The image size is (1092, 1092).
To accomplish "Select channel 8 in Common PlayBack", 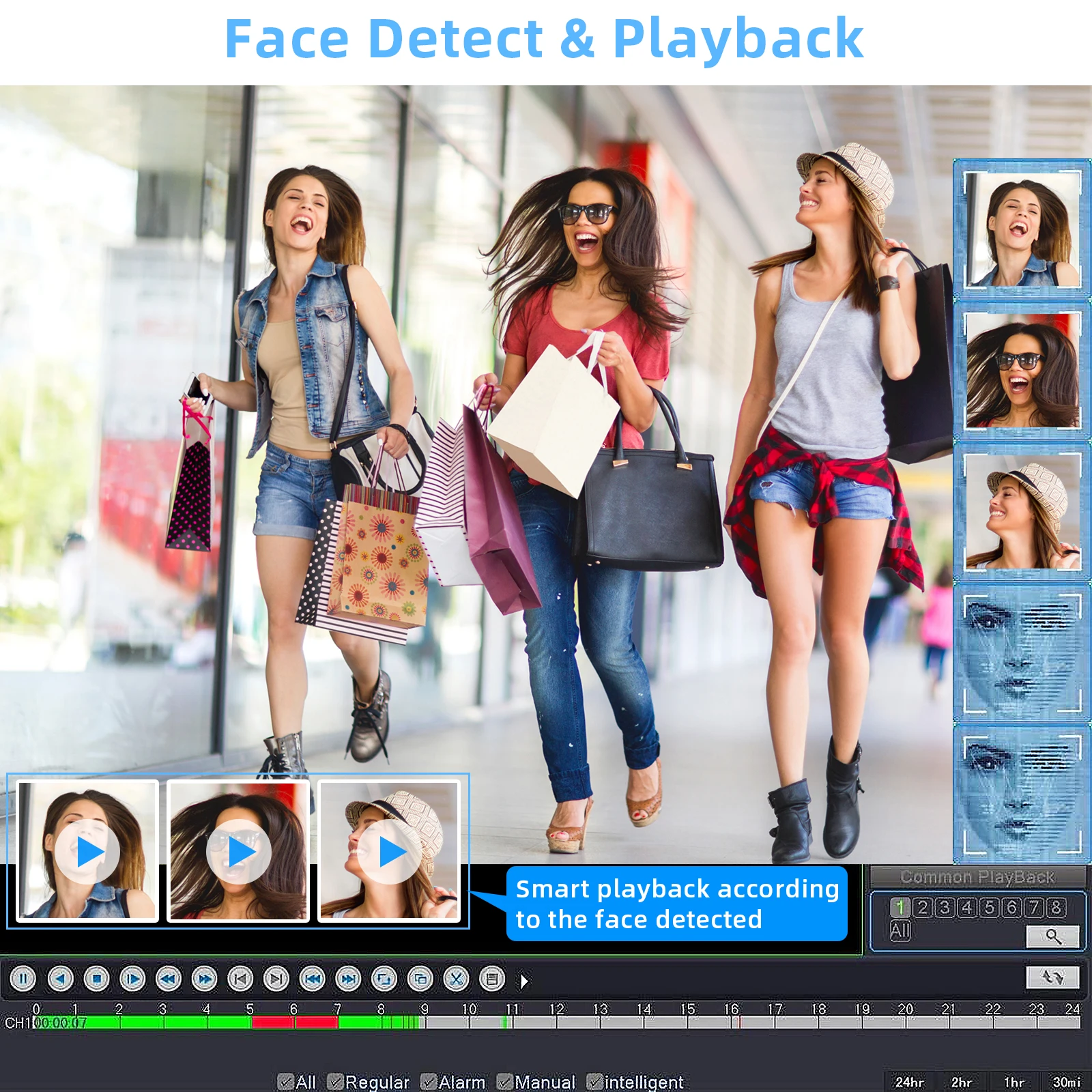I will tap(1057, 907).
